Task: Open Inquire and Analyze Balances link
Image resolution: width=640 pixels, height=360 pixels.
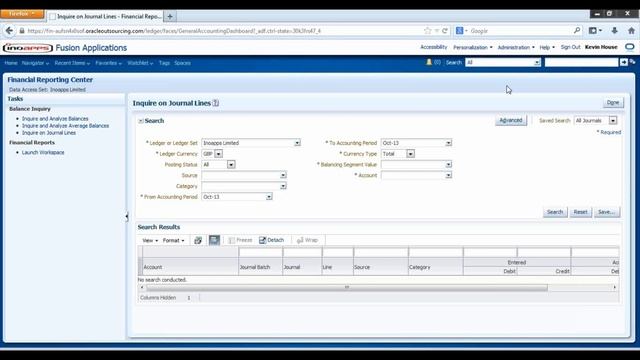Action: pyautogui.click(x=55, y=119)
